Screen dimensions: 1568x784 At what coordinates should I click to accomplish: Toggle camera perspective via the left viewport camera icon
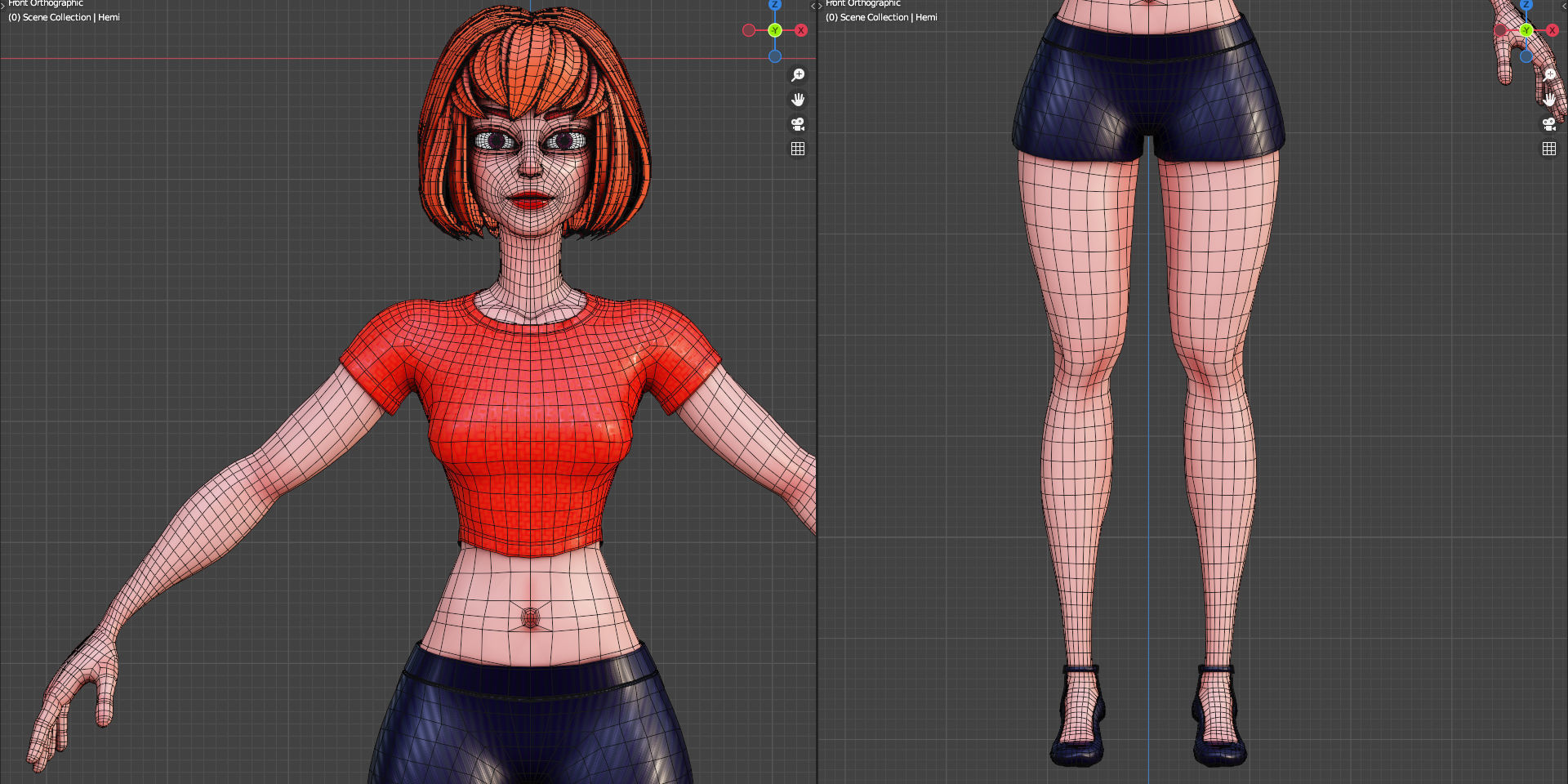point(798,124)
